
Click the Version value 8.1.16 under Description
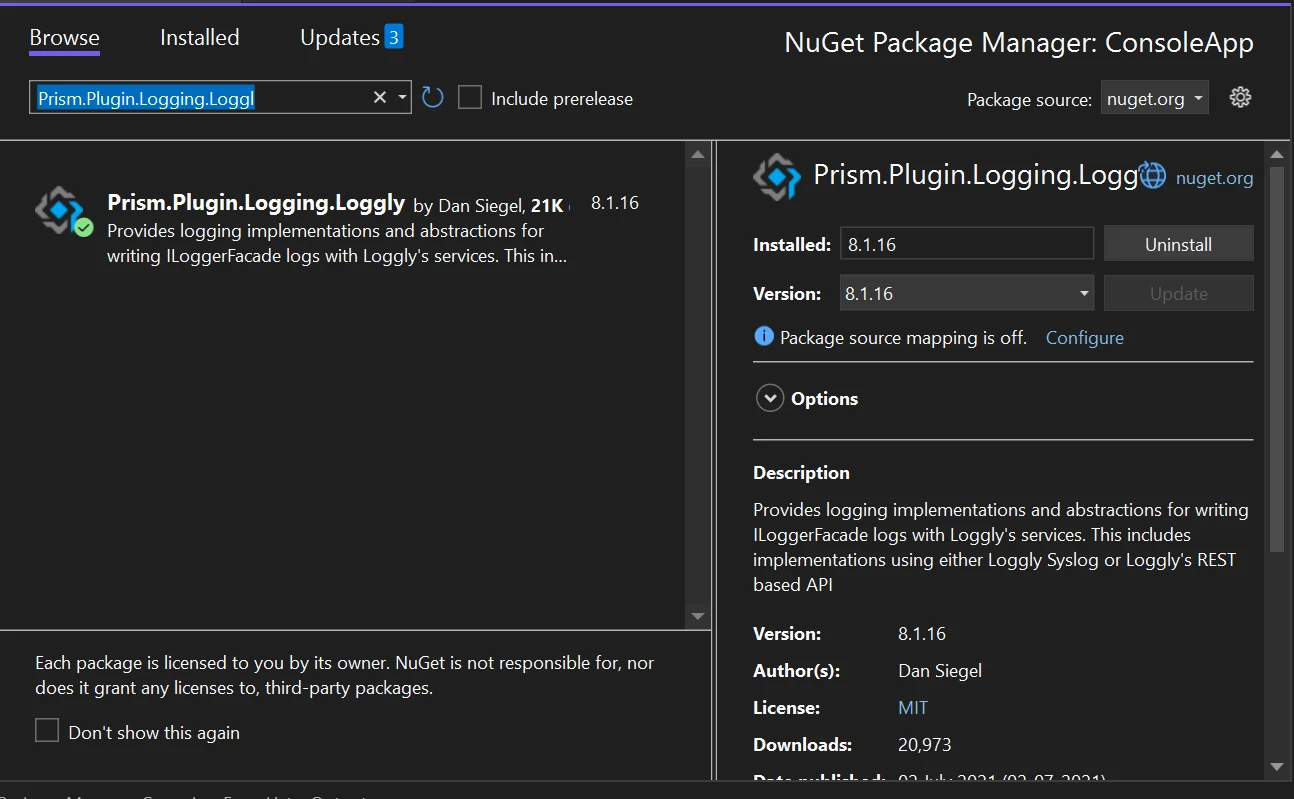click(x=922, y=634)
